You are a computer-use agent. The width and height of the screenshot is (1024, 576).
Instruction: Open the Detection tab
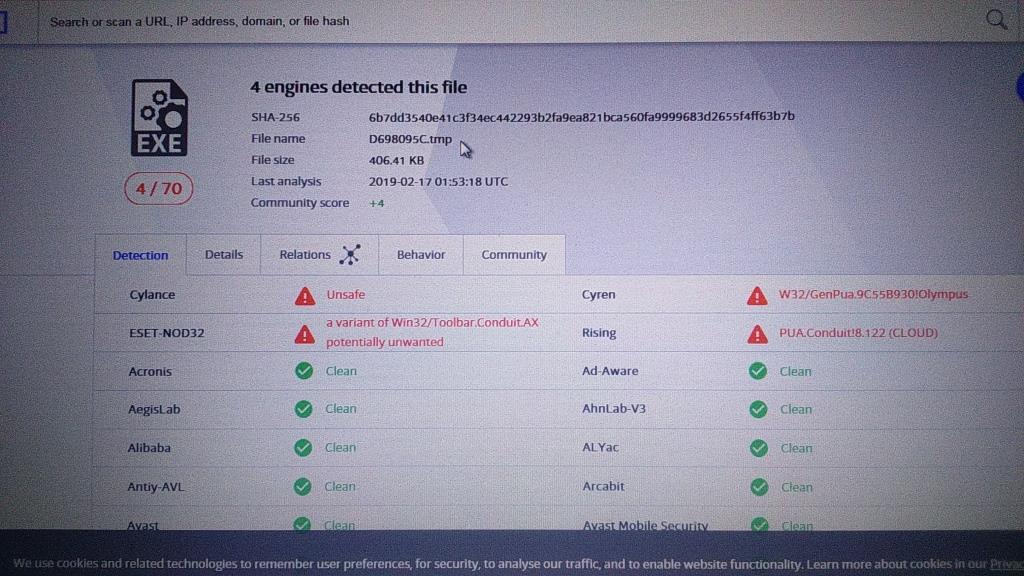click(140, 255)
